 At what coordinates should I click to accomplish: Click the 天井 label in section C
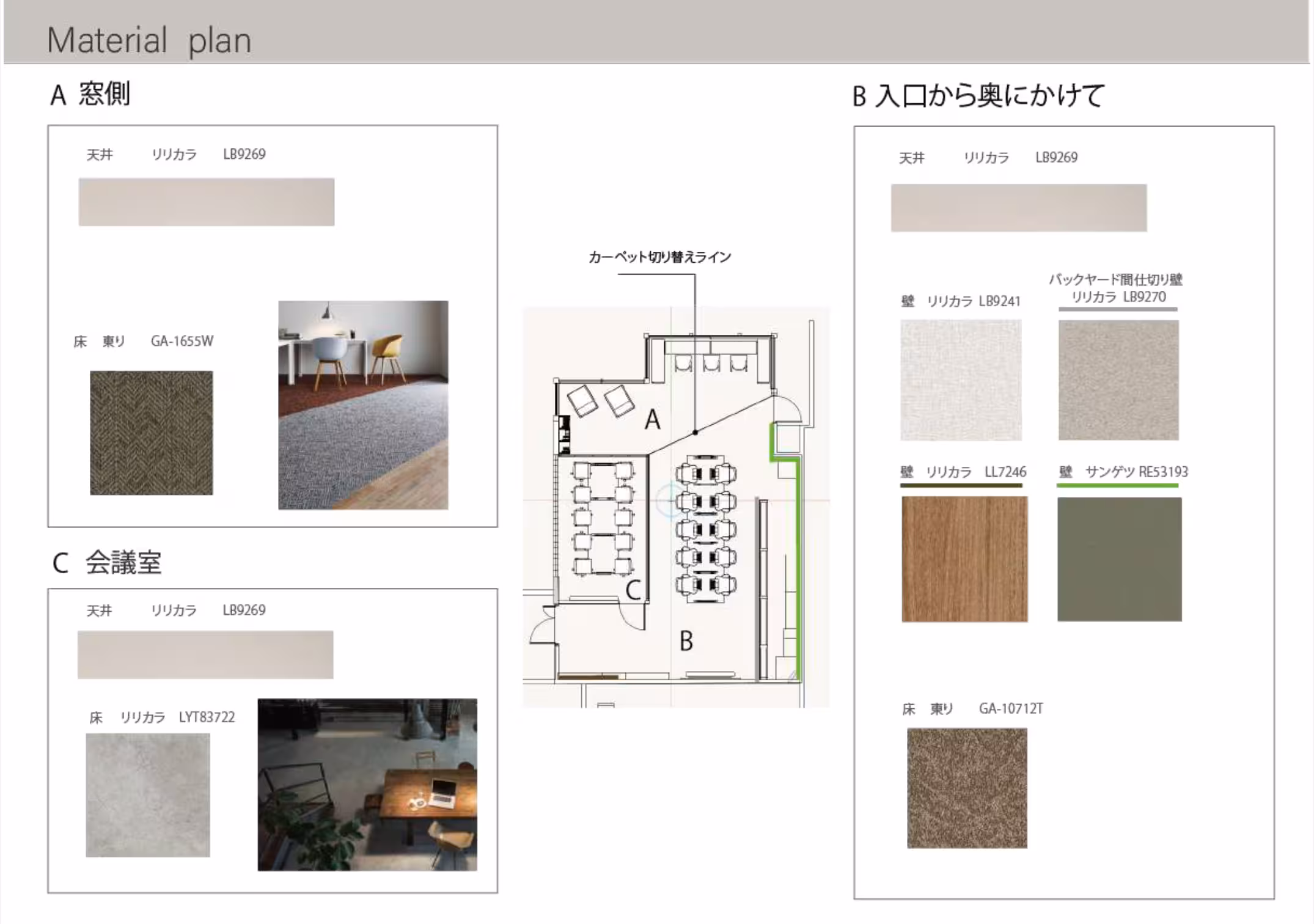click(x=100, y=610)
